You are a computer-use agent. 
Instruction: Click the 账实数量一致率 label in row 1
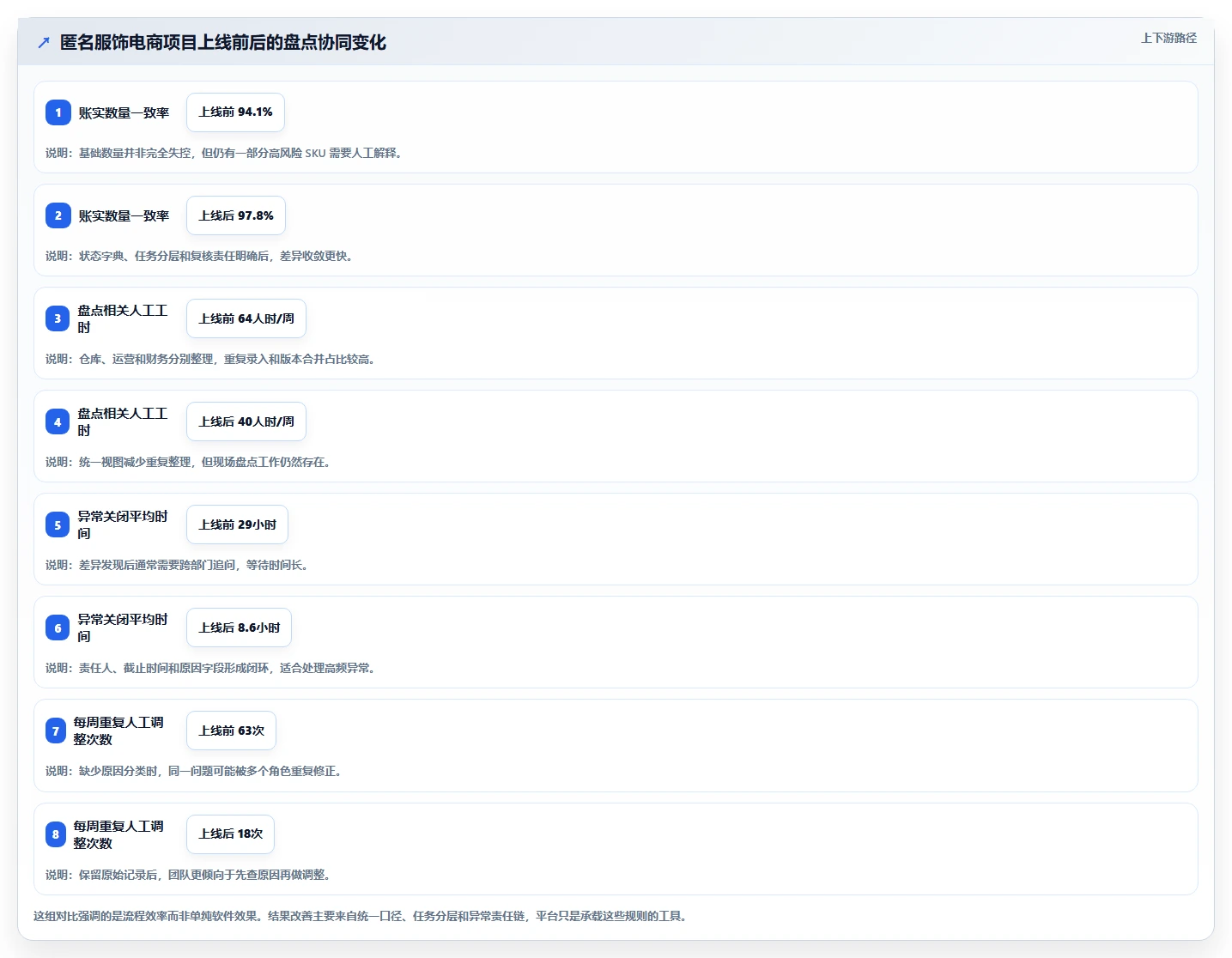coord(124,112)
